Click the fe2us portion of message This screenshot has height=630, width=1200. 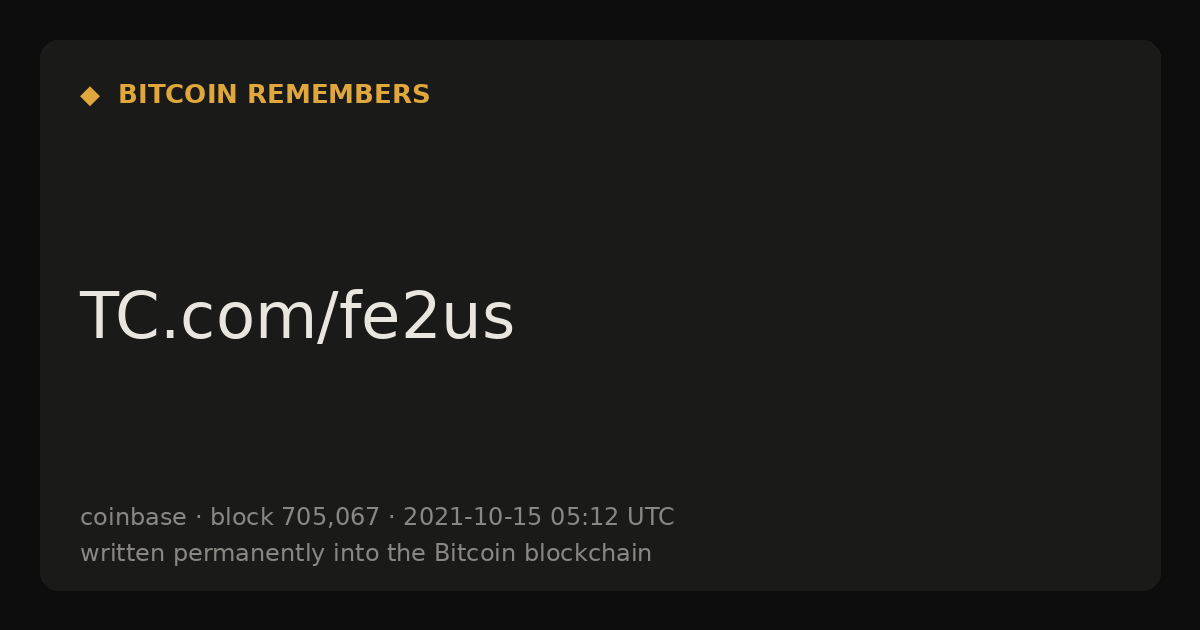[426, 317]
